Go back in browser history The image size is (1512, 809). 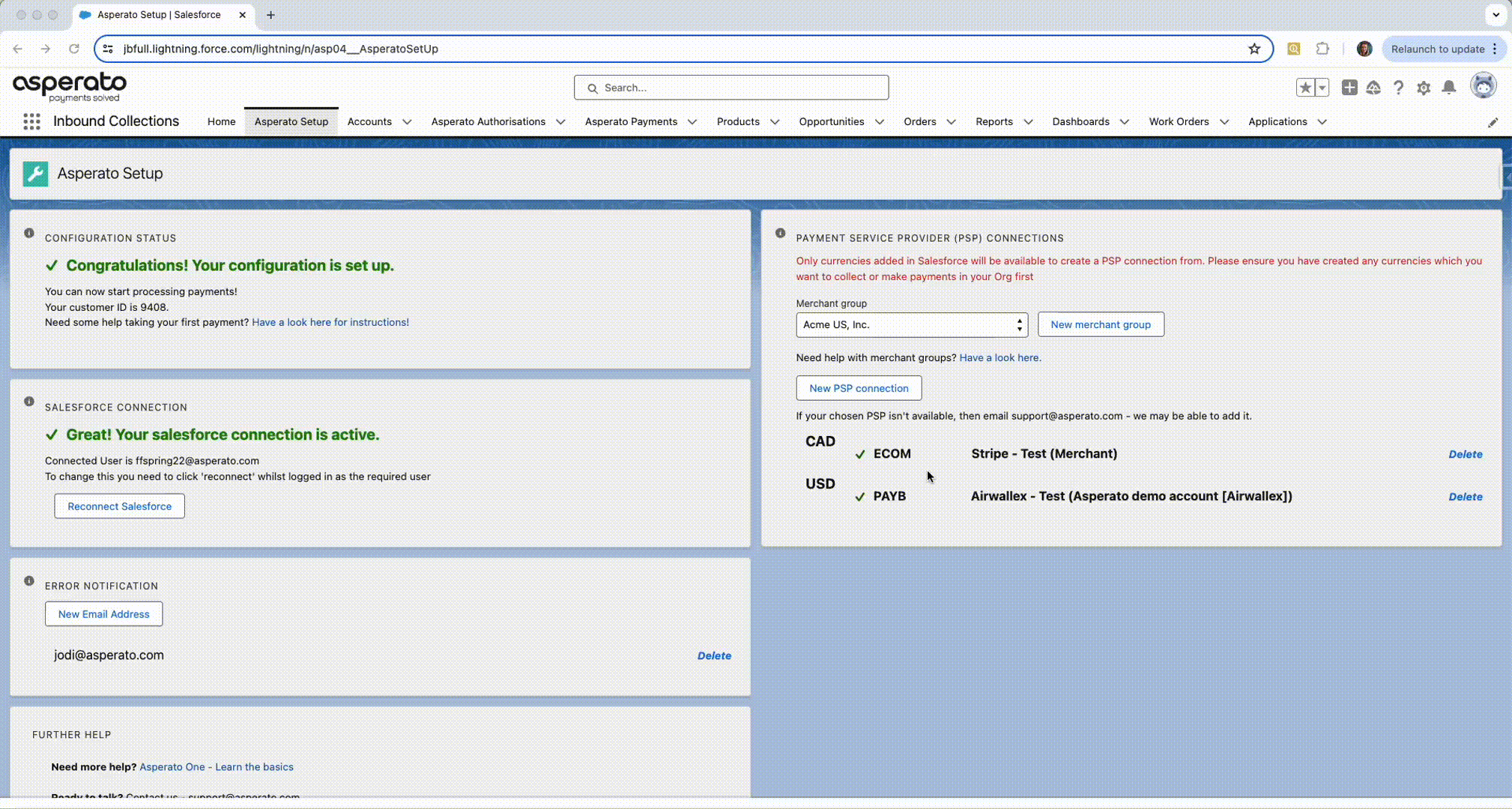pyautogui.click(x=18, y=49)
